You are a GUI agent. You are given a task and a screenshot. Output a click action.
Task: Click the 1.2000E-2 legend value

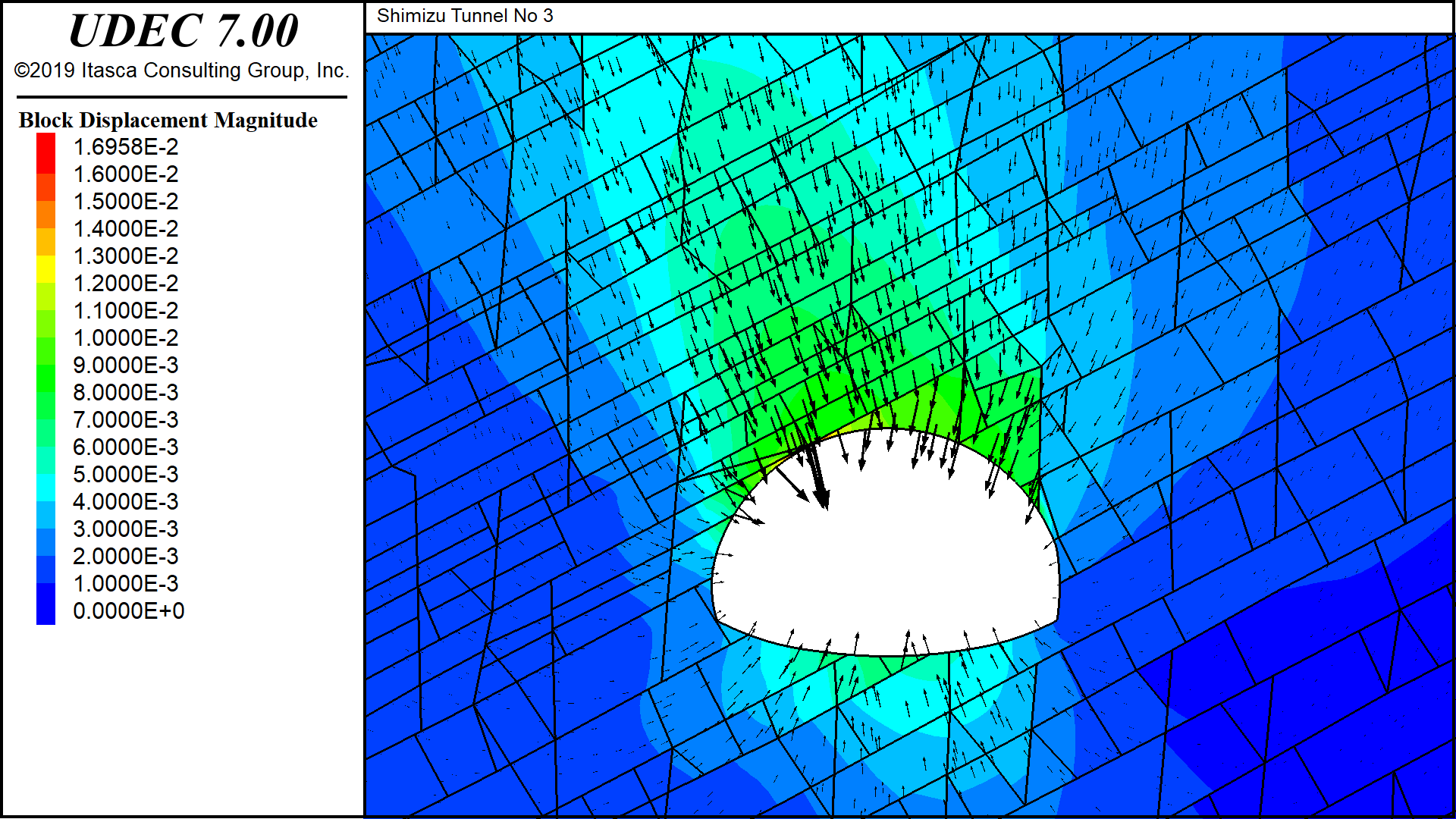[126, 284]
